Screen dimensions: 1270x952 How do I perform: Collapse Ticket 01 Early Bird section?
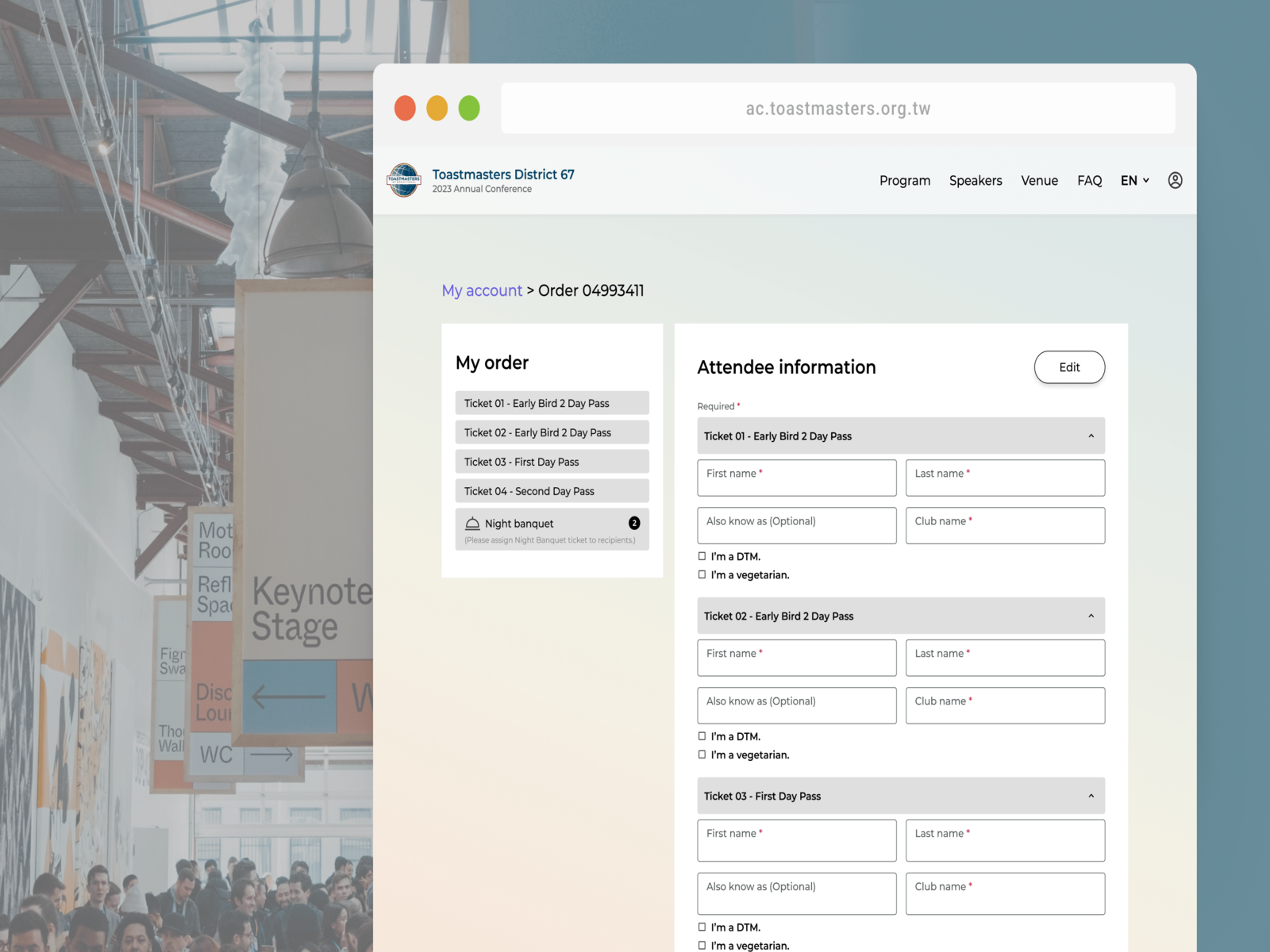(x=1091, y=436)
